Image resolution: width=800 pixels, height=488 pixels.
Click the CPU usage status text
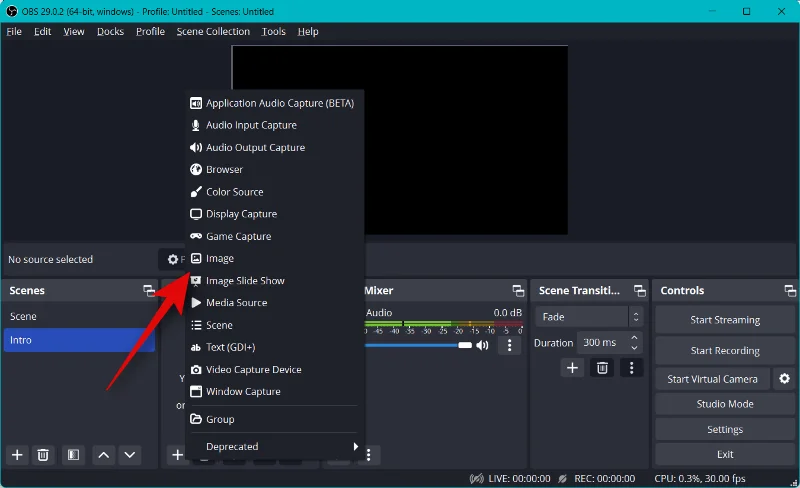click(x=699, y=479)
